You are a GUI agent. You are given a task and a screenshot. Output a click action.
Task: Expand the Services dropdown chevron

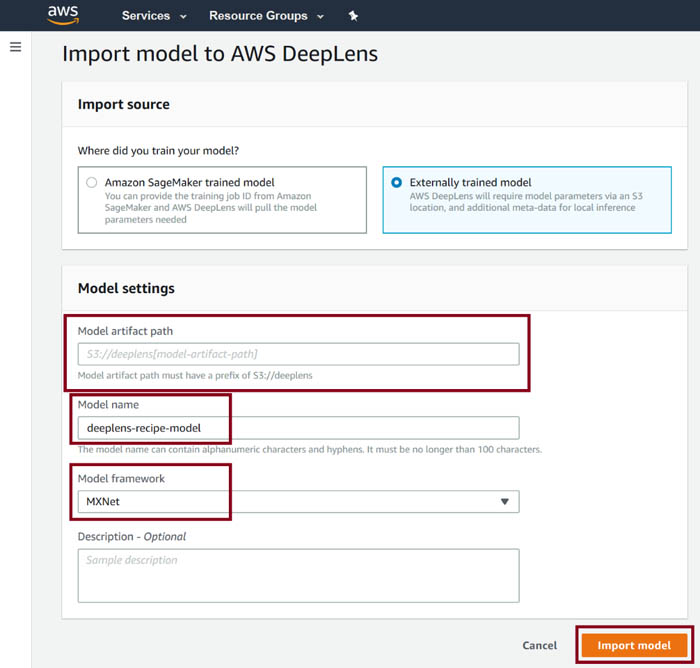tap(183, 17)
